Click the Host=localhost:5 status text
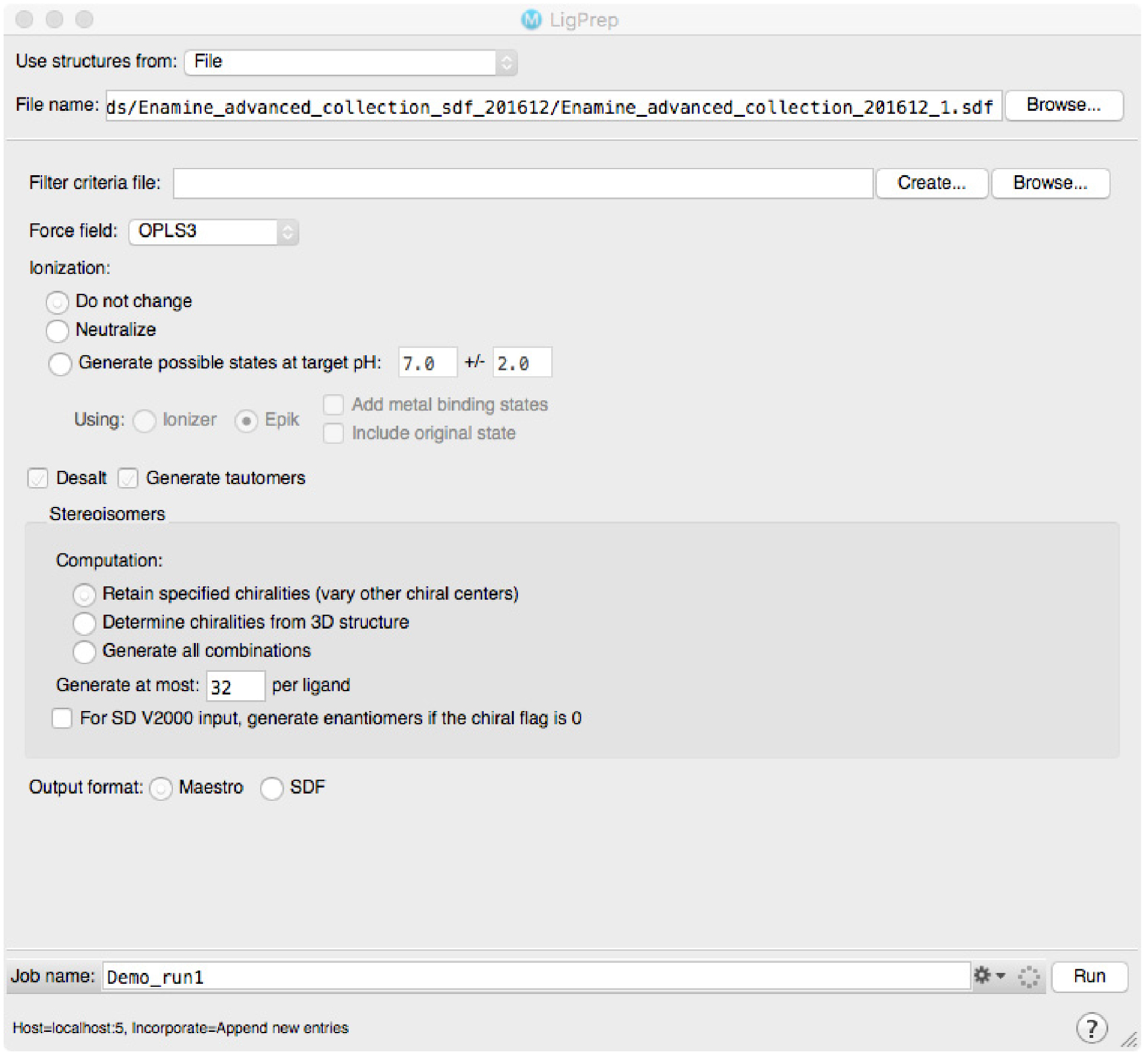 [181, 1028]
